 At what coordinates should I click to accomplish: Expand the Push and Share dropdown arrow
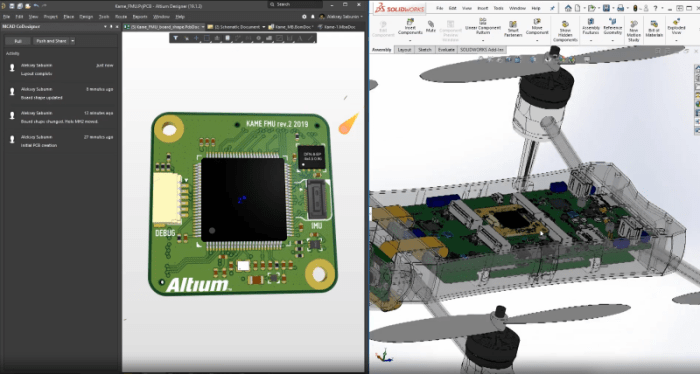coord(73,41)
